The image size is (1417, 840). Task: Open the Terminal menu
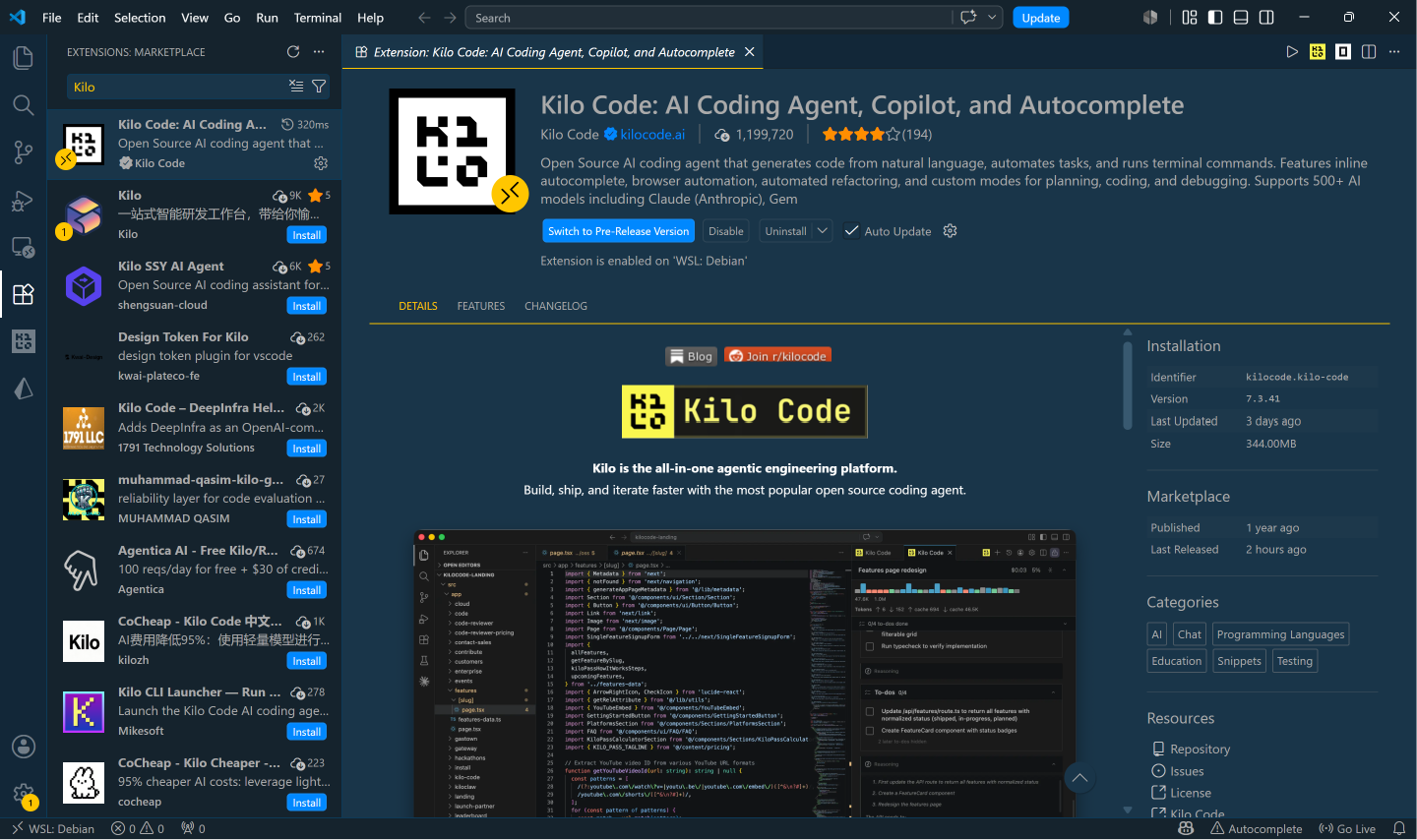(x=318, y=18)
